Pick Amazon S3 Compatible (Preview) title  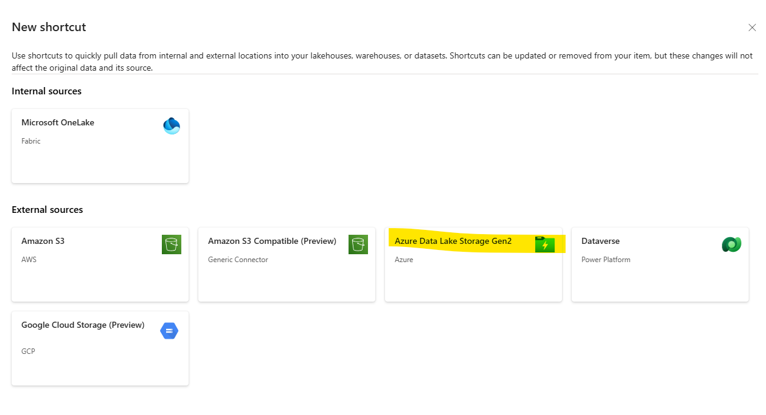pyautogui.click(x=272, y=241)
